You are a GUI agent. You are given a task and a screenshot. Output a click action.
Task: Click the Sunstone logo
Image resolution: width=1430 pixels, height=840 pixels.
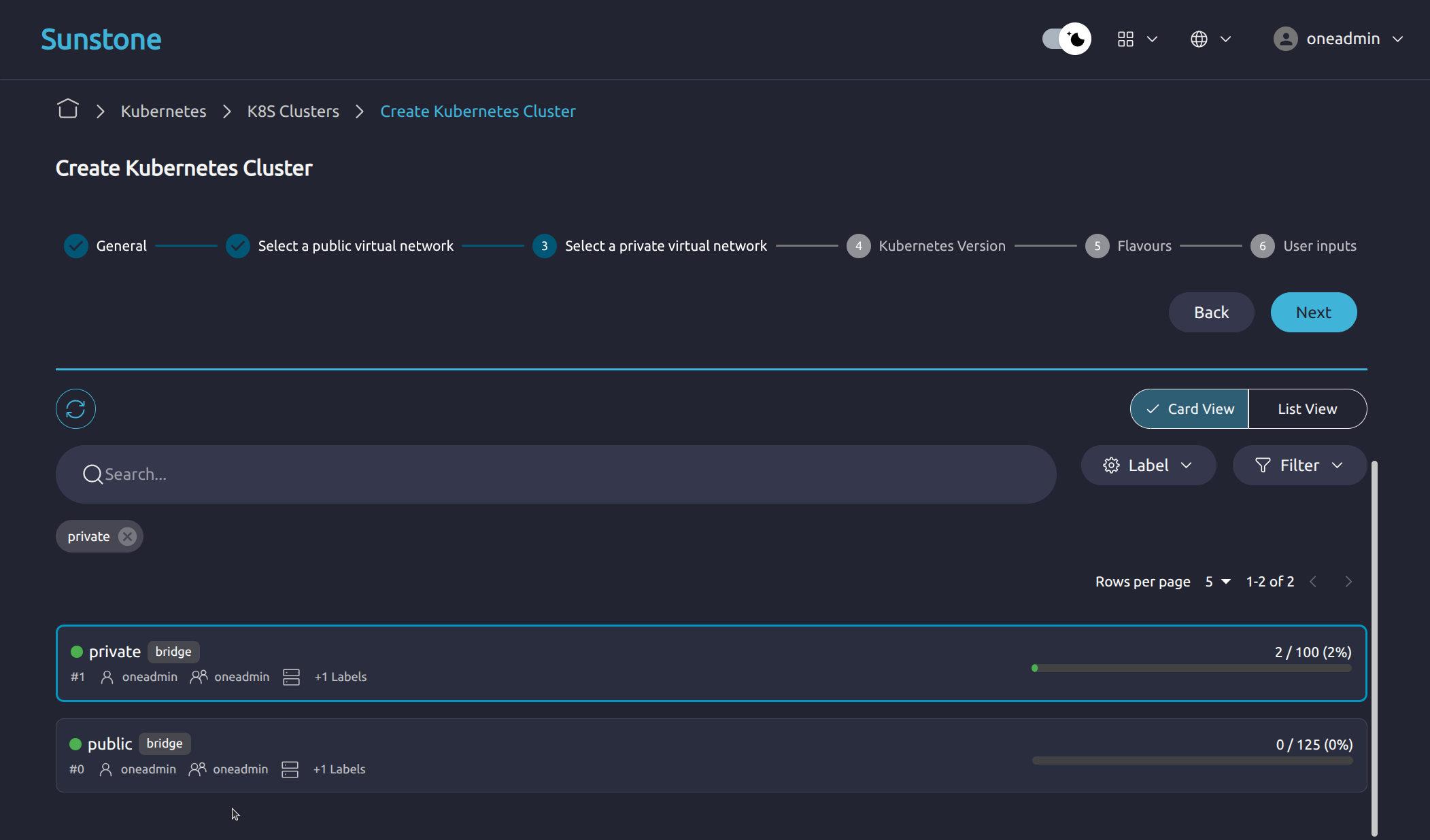(101, 39)
